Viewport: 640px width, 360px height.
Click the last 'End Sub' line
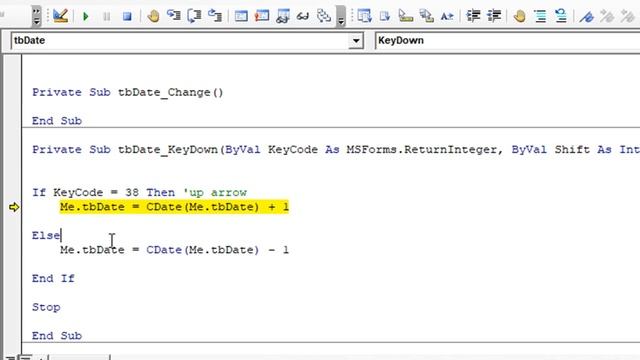(x=57, y=336)
